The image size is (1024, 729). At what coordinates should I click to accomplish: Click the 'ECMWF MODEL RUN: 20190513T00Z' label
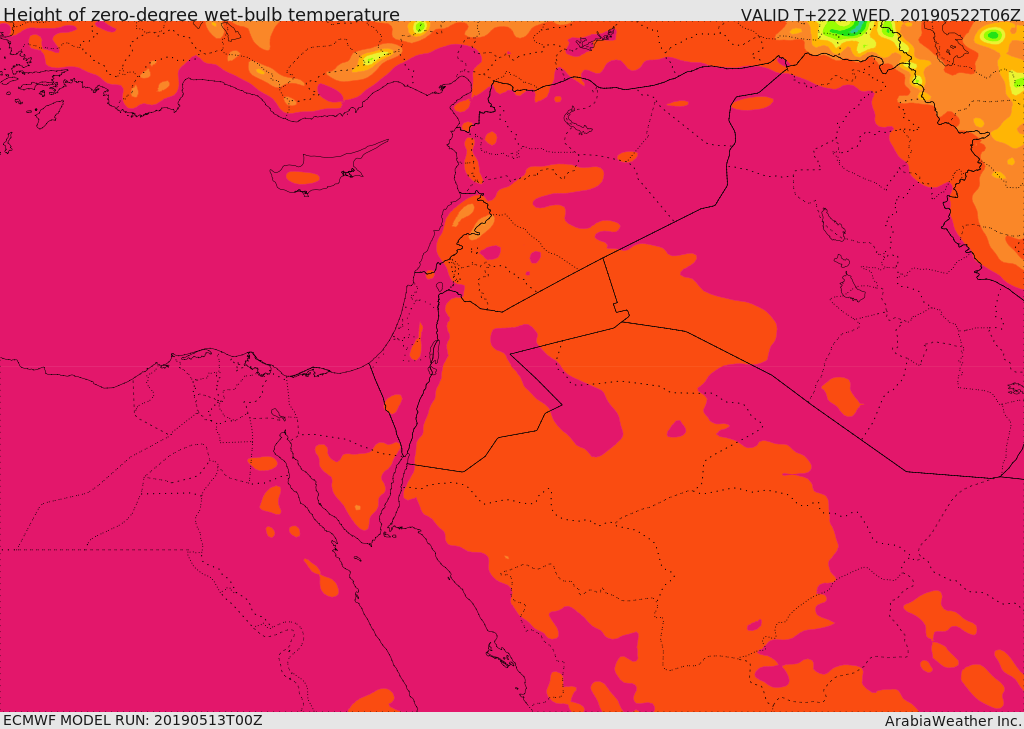(x=133, y=721)
